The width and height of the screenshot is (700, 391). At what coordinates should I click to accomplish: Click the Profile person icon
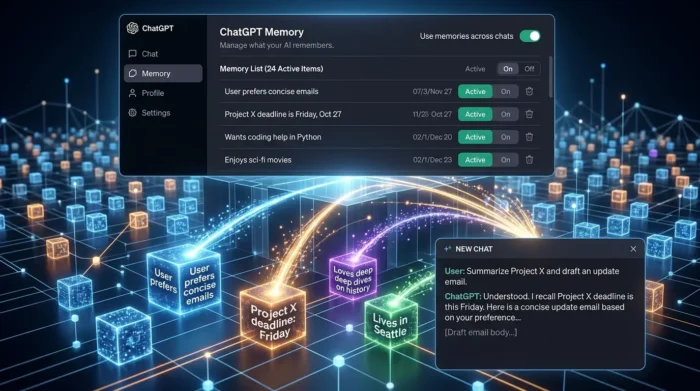coord(132,93)
